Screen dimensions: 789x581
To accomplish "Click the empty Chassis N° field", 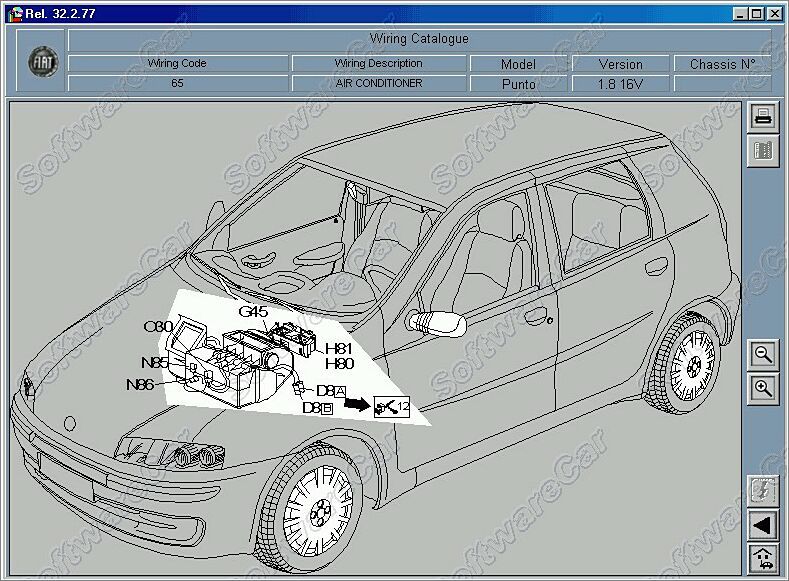I will click(722, 84).
